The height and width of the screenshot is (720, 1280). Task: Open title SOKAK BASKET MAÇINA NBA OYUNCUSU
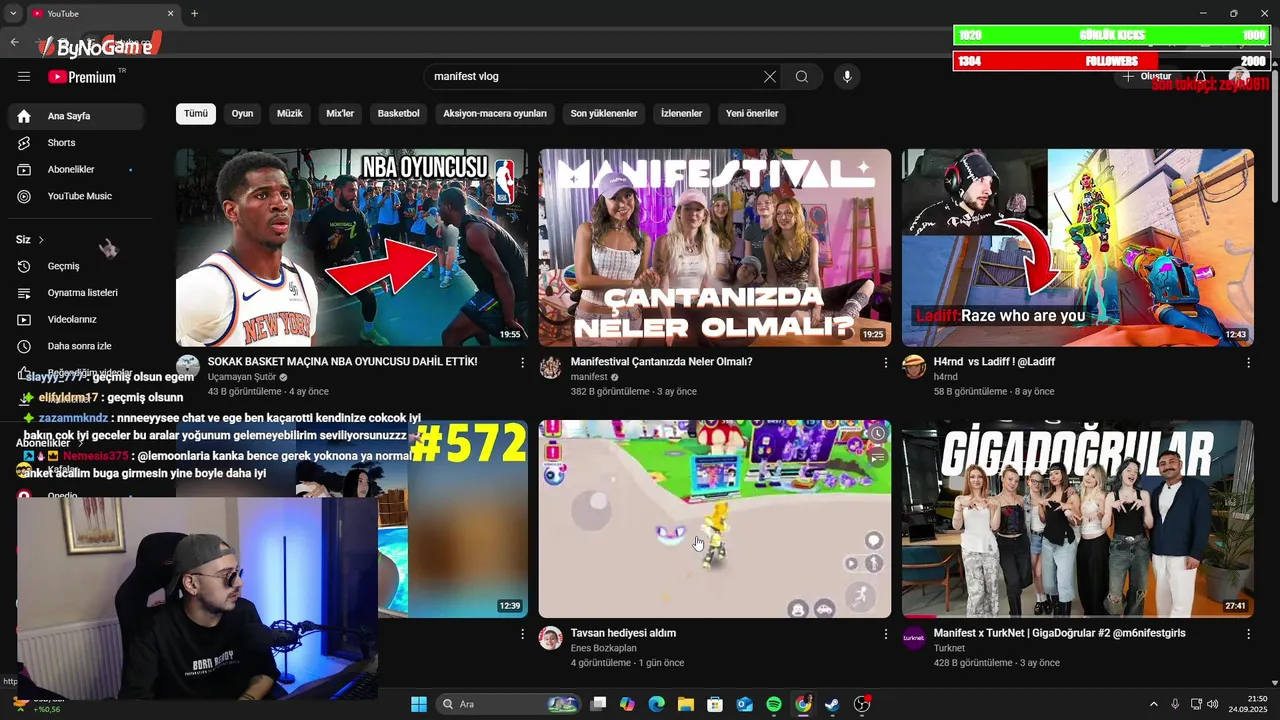[x=343, y=362]
